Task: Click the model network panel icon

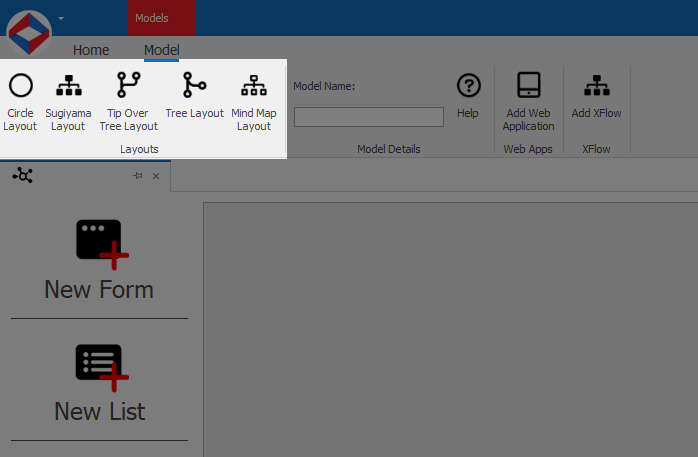Action: (x=23, y=175)
